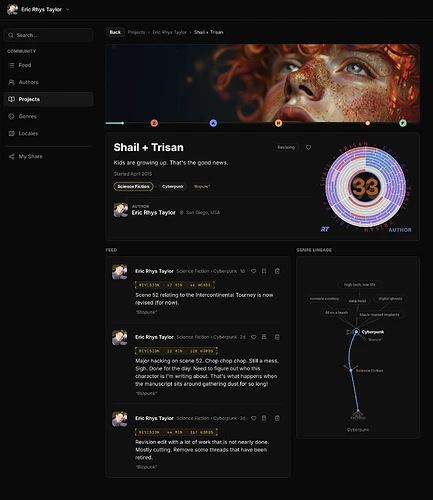Click the revision badge on the 1d post

click(175, 285)
